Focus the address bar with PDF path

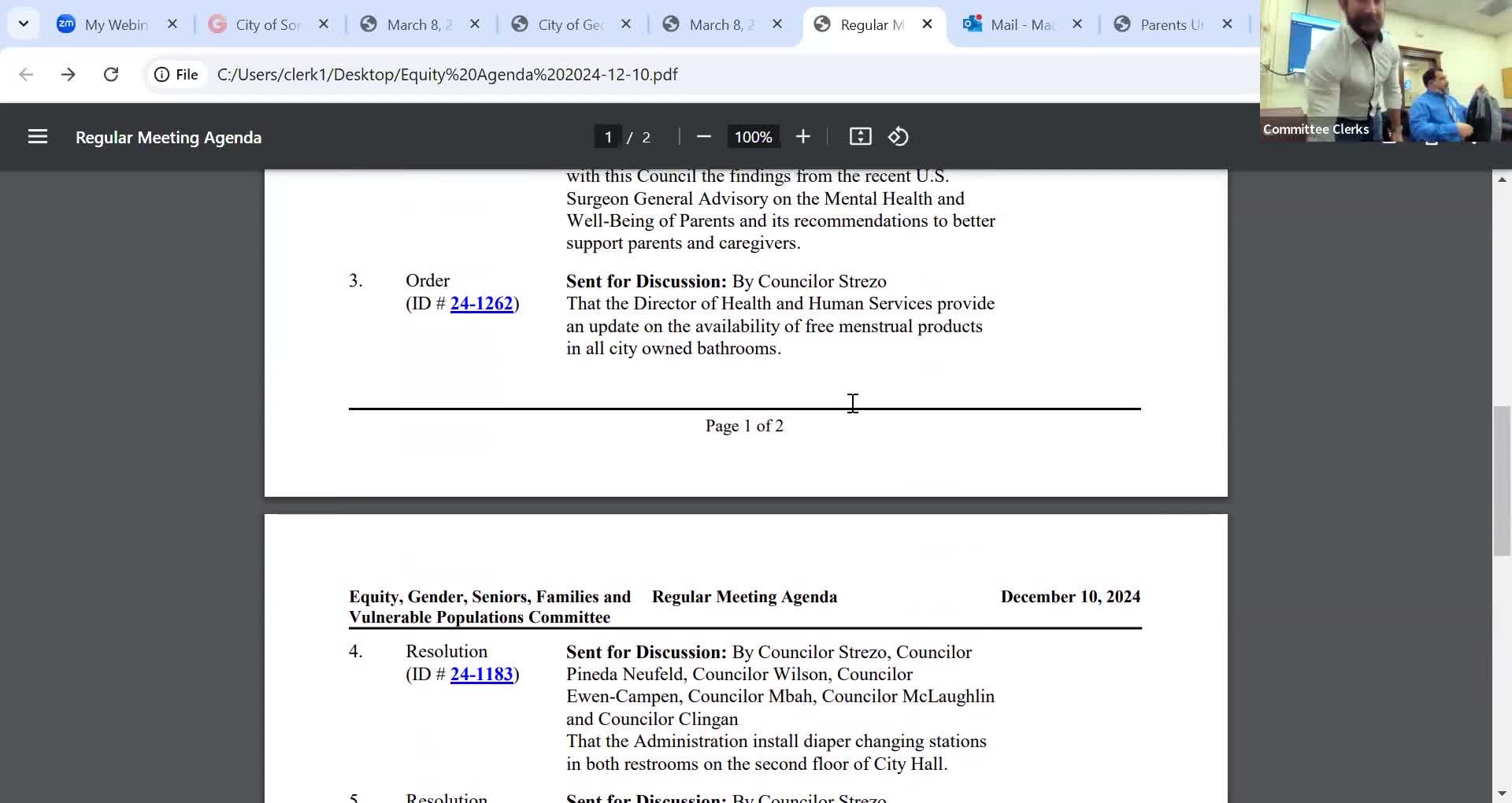(447, 74)
